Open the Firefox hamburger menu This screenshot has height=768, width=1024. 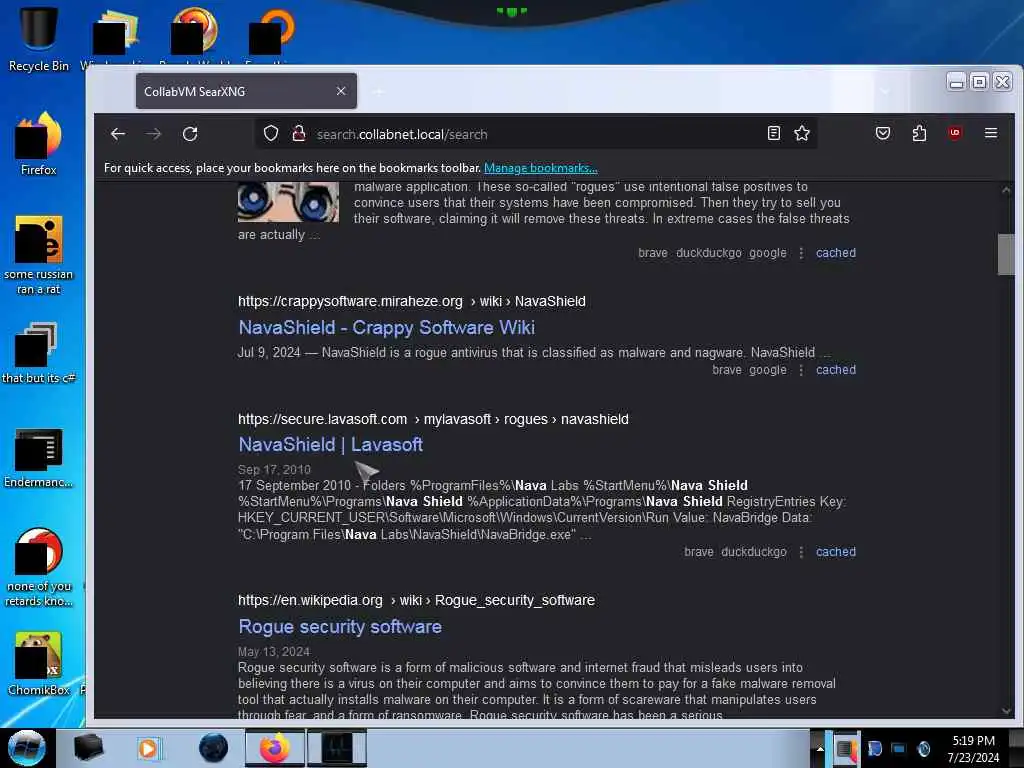pyautogui.click(x=991, y=133)
